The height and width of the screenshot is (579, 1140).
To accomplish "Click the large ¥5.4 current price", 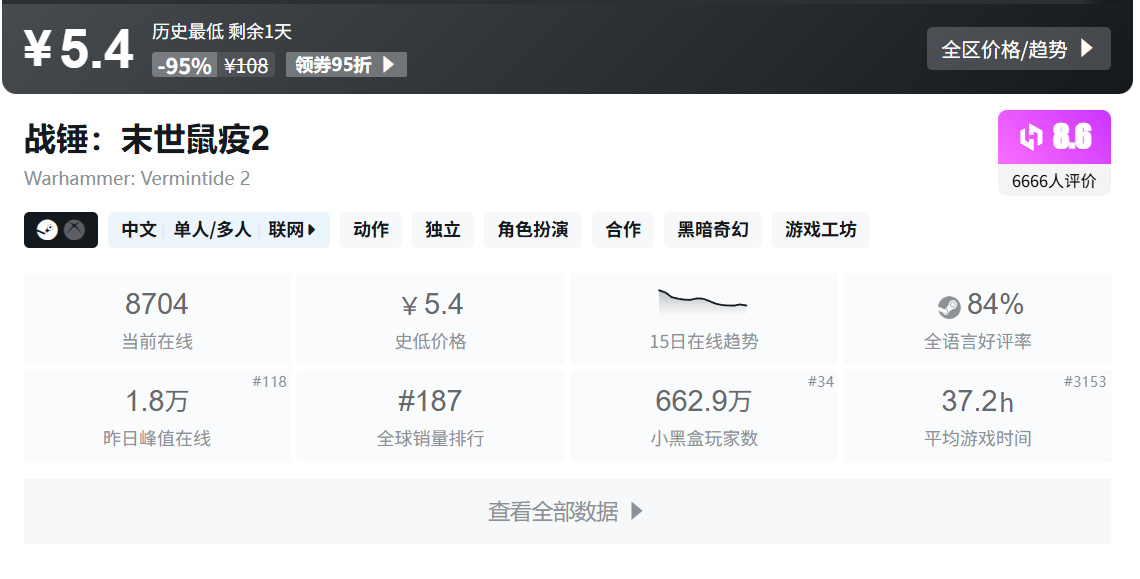I will click(x=79, y=49).
